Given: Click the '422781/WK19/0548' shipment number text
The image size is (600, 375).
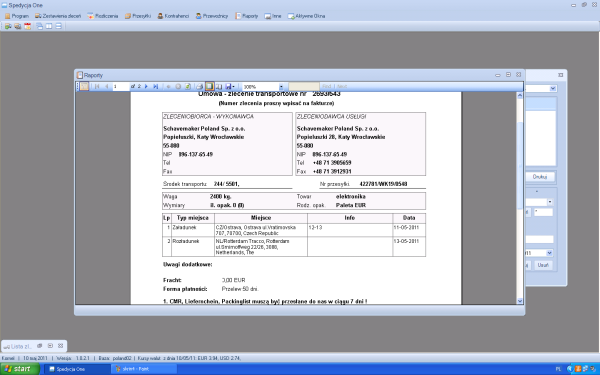Looking at the screenshot, I should [383, 184].
